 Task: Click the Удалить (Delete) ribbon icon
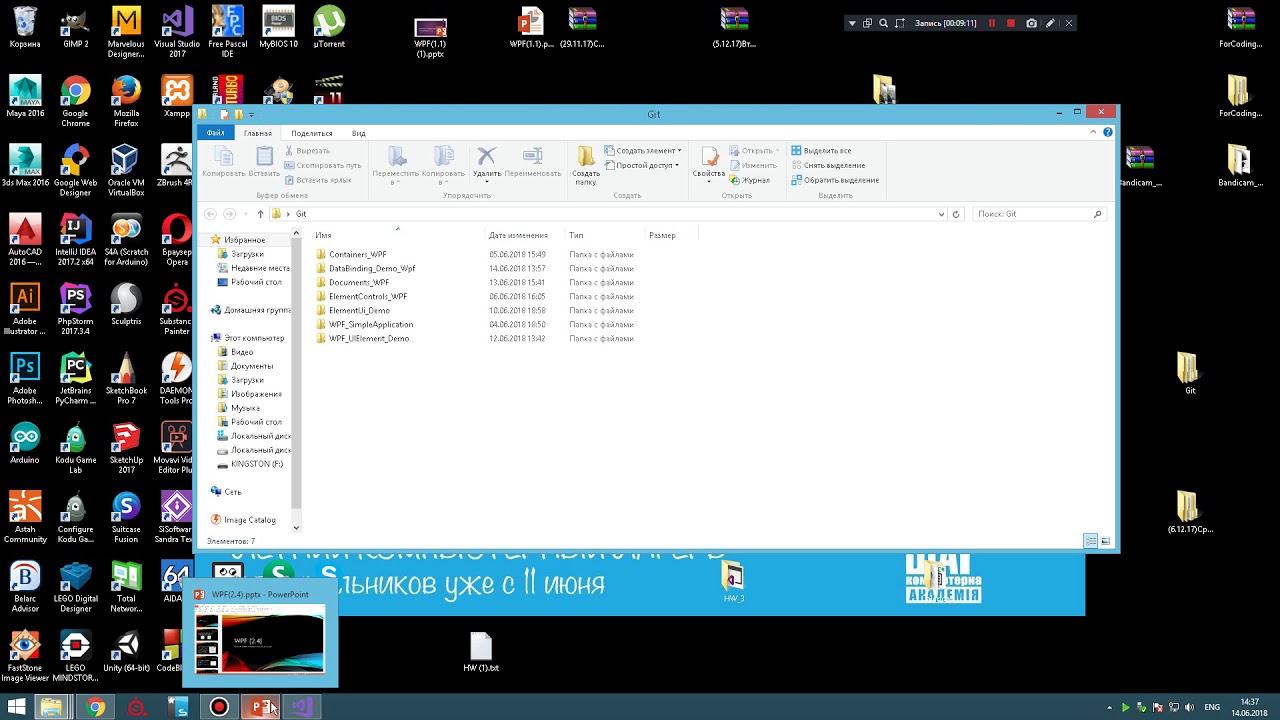click(x=487, y=163)
